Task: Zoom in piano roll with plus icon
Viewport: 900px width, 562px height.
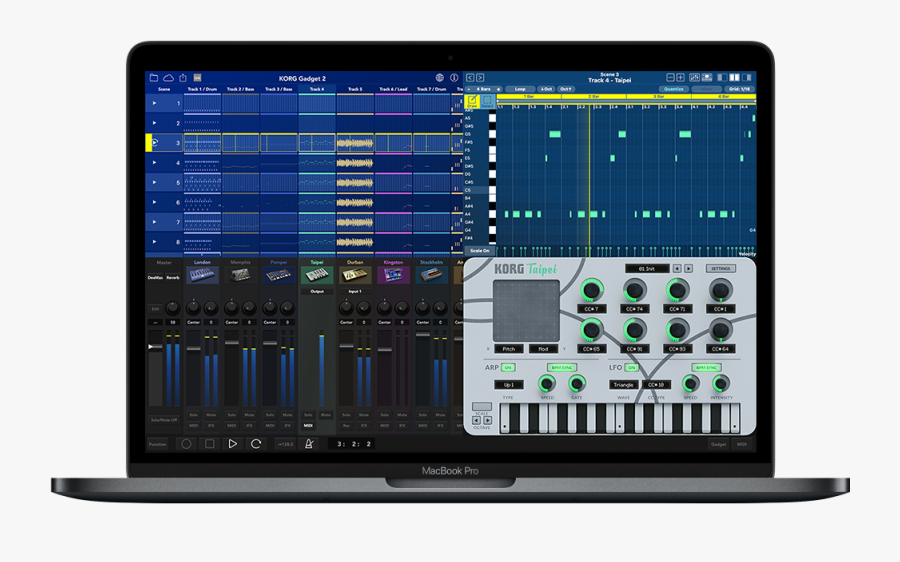Action: [680, 77]
